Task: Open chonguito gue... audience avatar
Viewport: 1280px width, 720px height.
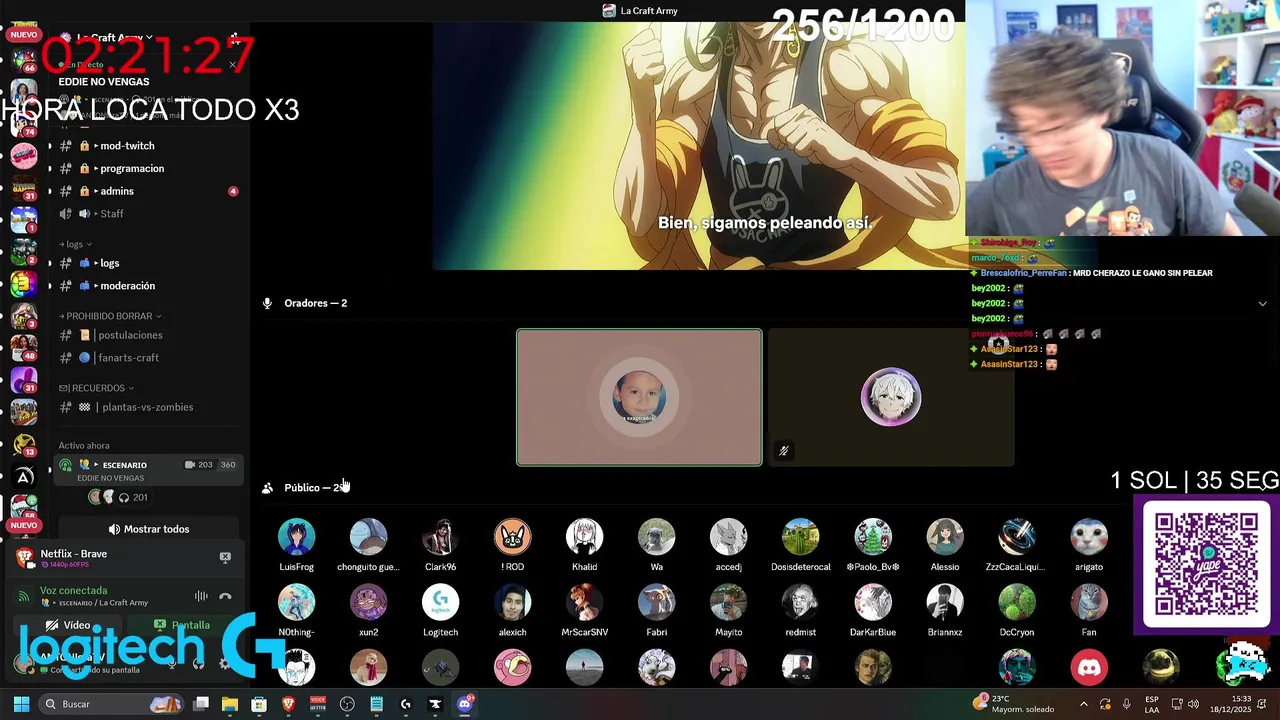Action: point(368,537)
